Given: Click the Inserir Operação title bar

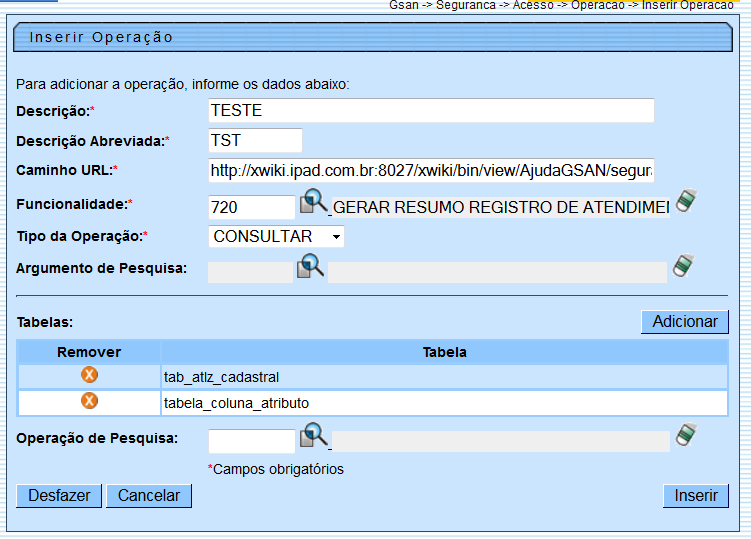Looking at the screenshot, I should click(373, 37).
